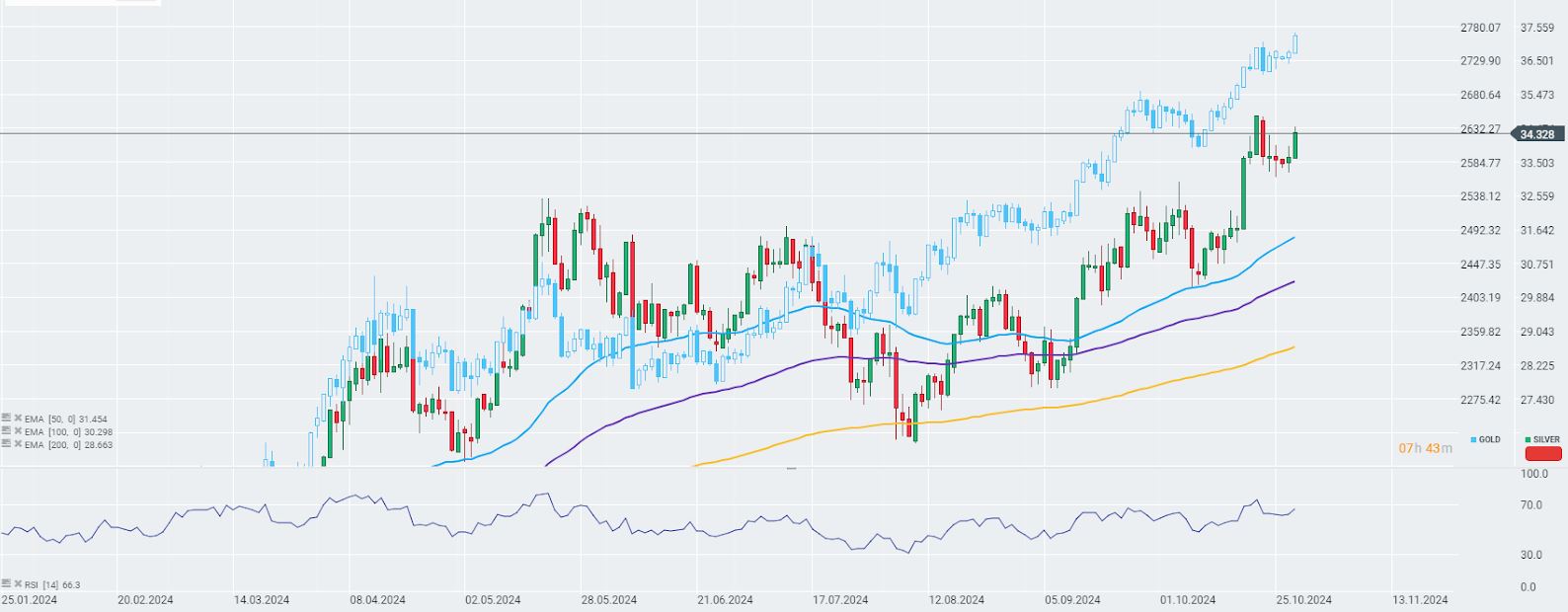1568x612 pixels.
Task: Click the 2403.19 gold axis value
Action: 1480,298
